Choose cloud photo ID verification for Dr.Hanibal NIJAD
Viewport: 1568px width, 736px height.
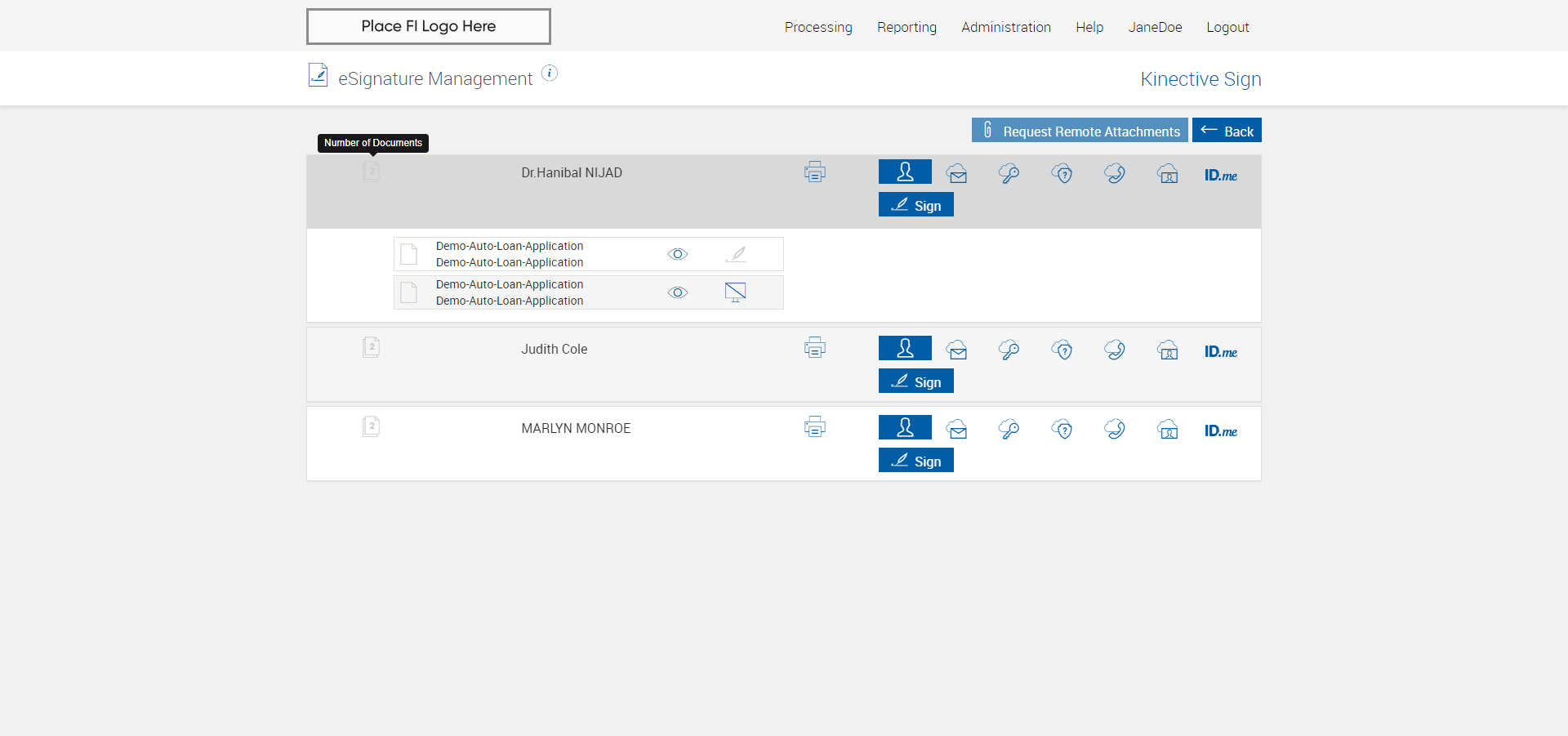coord(1168,173)
